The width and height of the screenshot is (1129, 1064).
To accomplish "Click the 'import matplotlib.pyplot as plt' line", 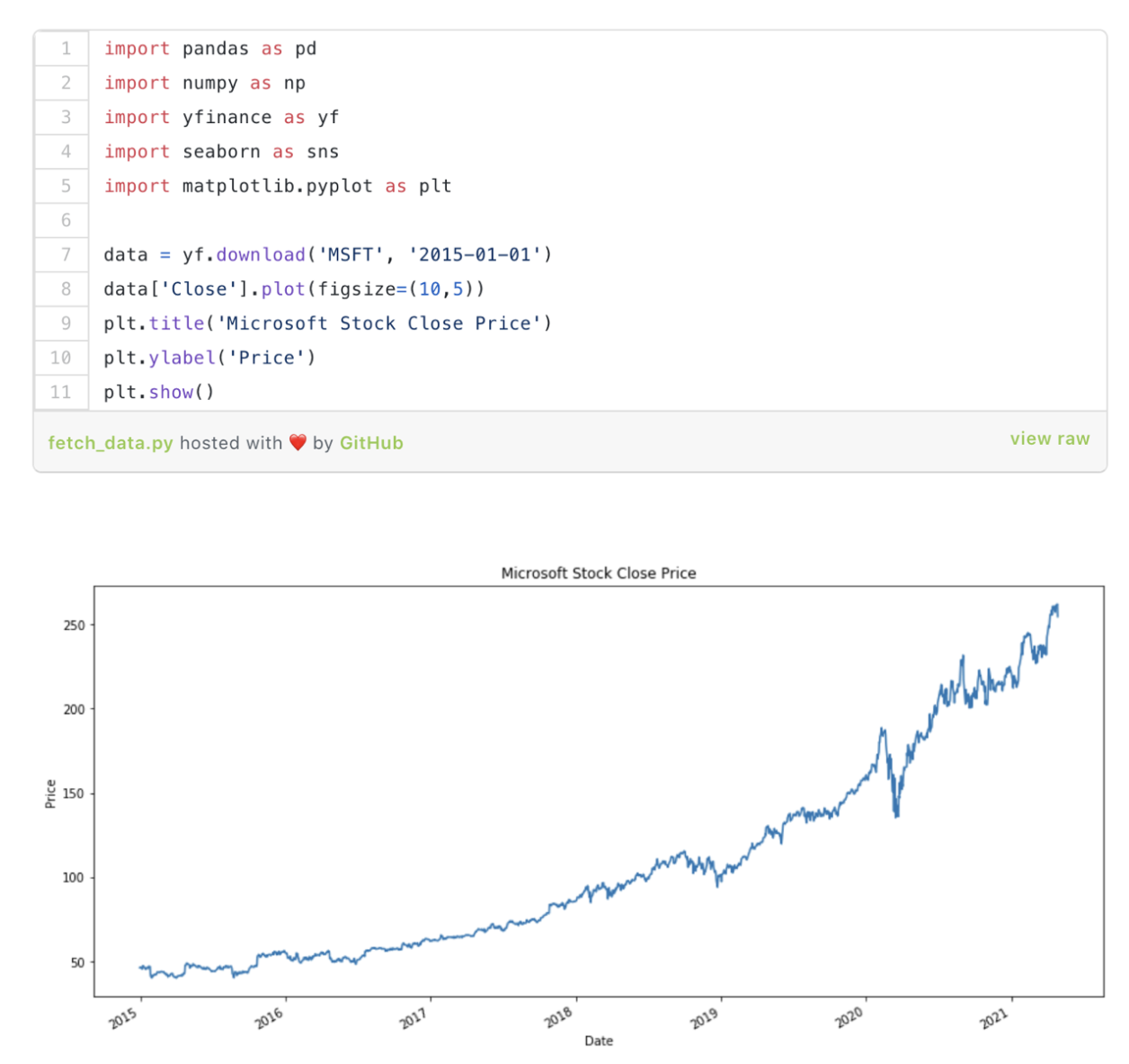I will click(278, 186).
